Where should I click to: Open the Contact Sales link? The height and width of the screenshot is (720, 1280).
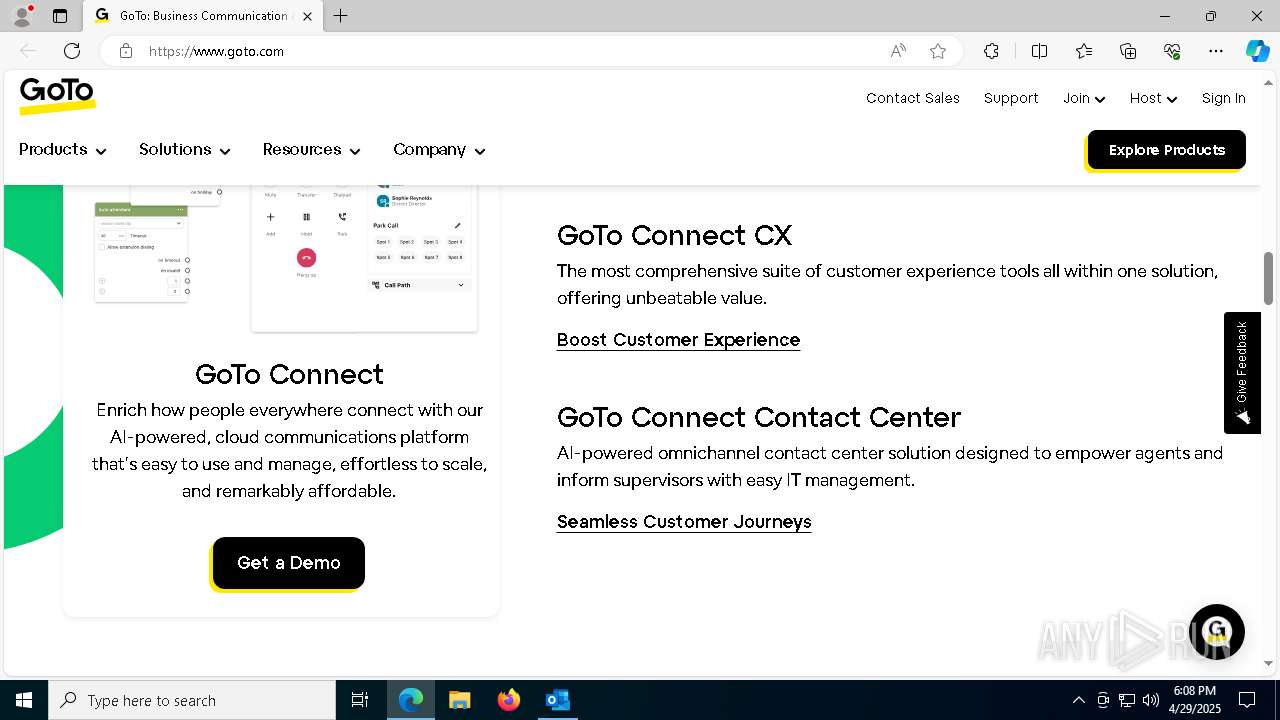pyautogui.click(x=913, y=98)
